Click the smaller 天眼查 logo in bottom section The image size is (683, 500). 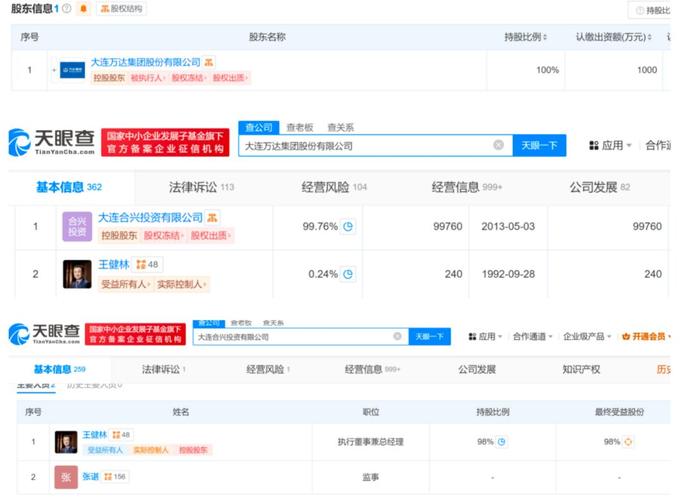(44, 334)
